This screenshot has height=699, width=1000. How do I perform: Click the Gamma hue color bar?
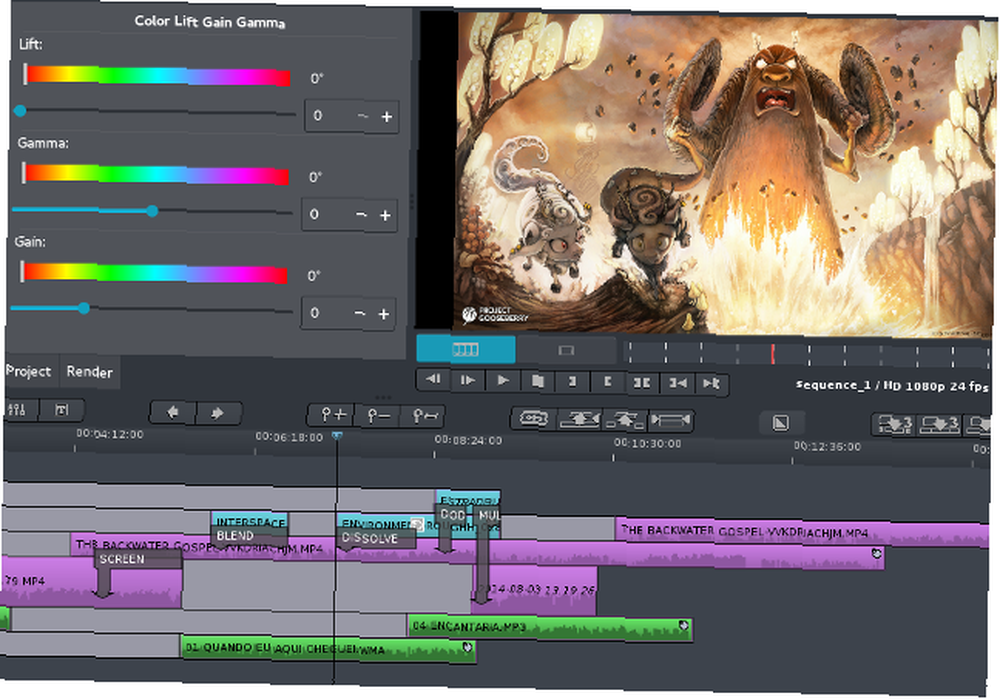[155, 174]
